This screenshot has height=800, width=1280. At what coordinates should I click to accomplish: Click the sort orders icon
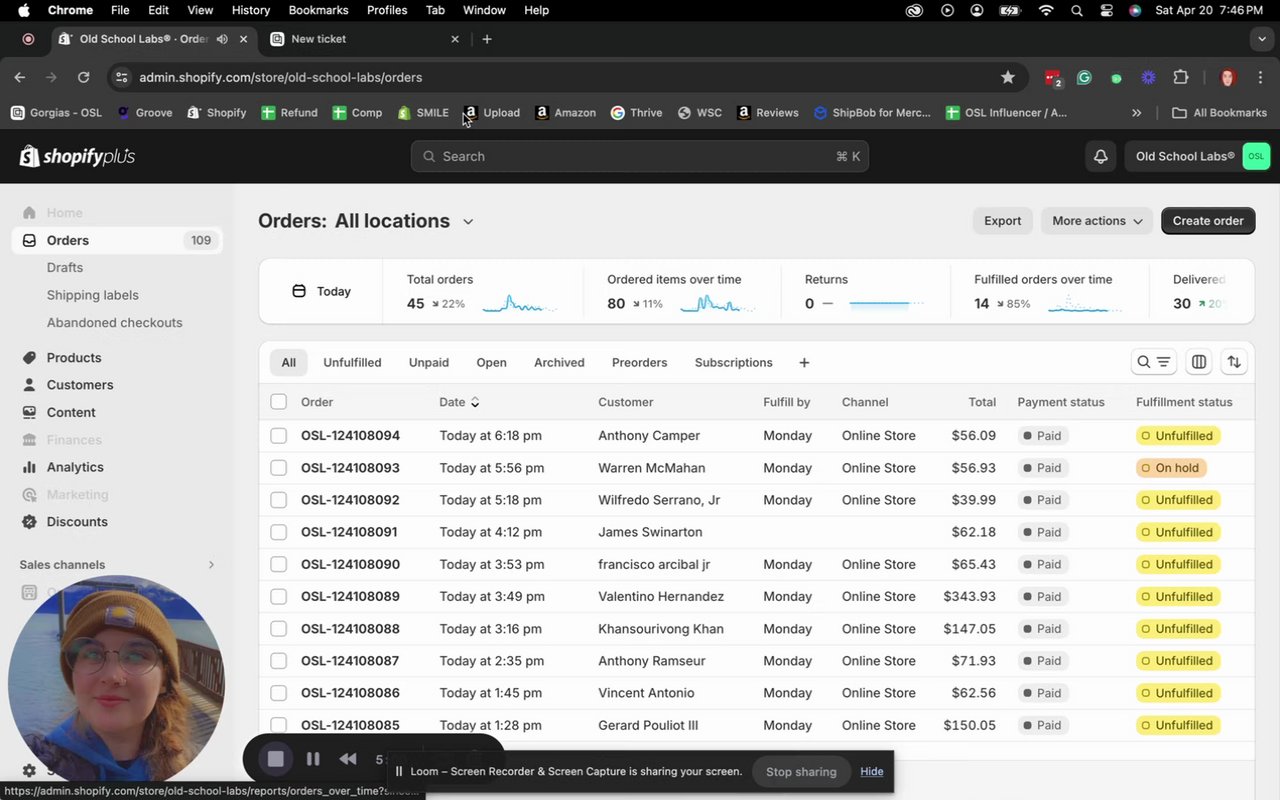pos(1234,362)
